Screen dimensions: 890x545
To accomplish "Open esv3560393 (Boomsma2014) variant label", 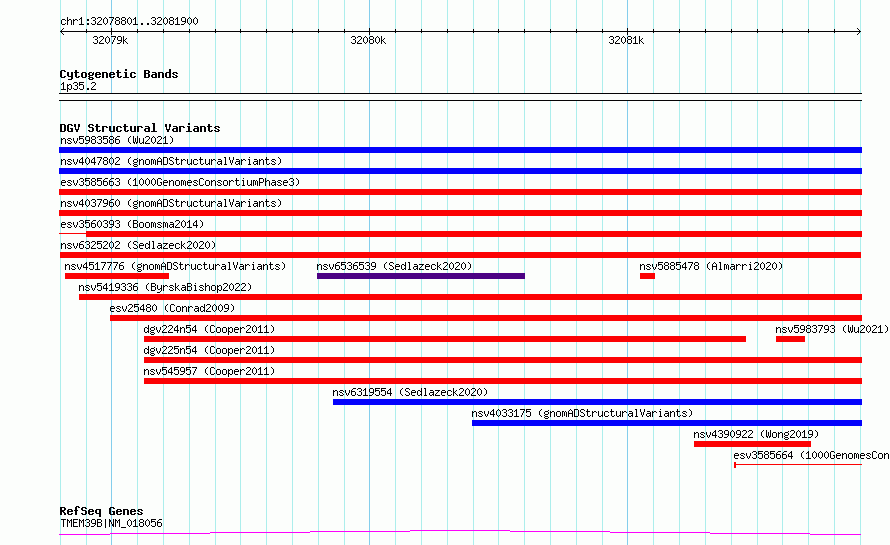I will pos(132,224).
